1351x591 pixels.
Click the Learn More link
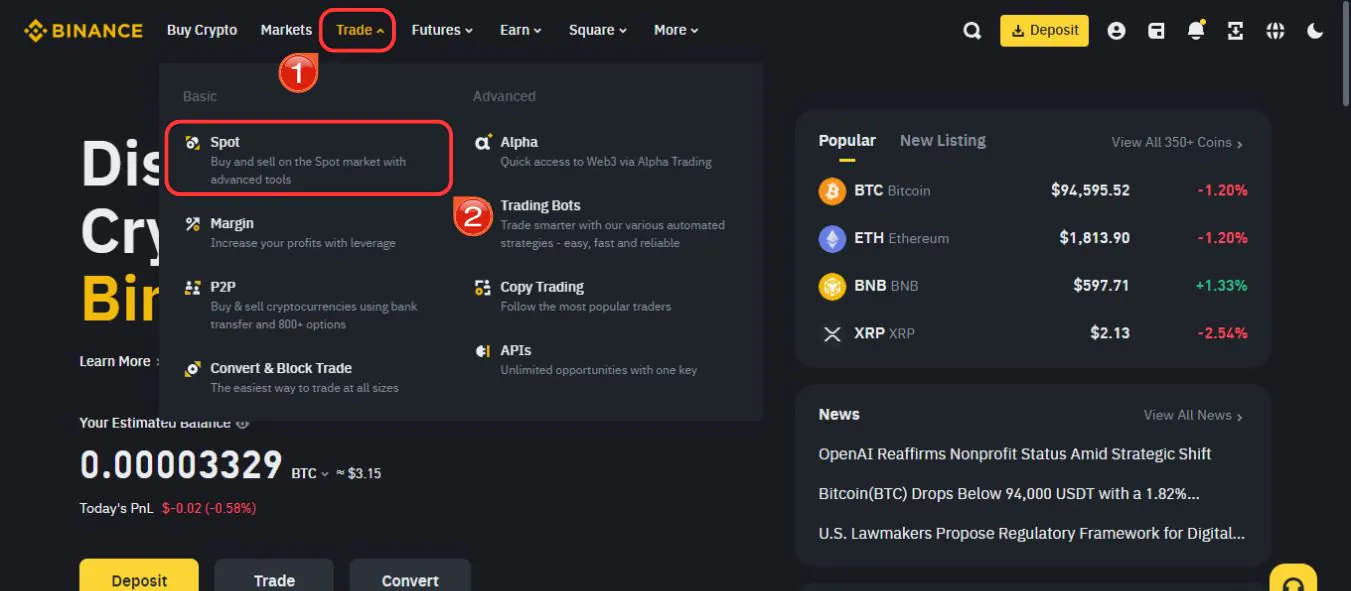click(119, 361)
